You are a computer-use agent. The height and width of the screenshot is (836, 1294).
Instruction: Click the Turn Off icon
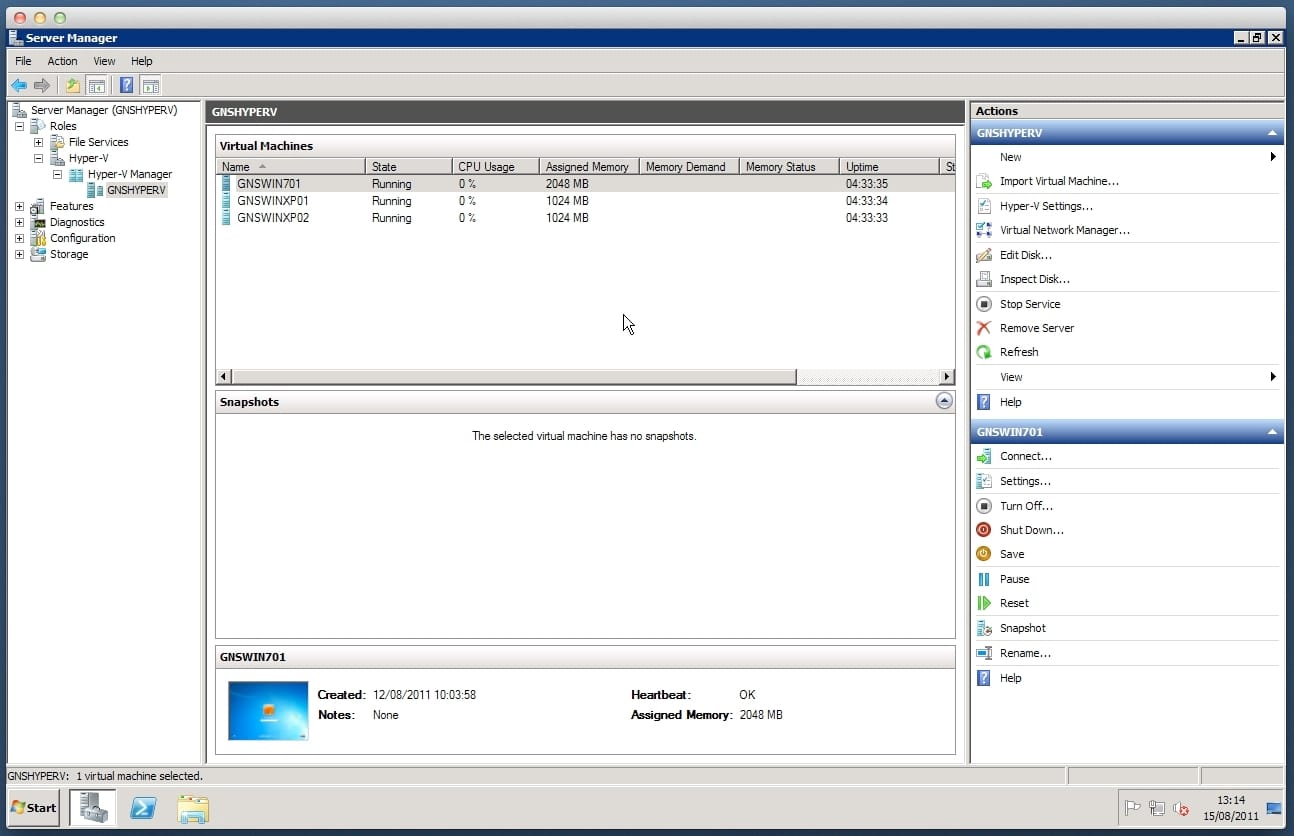(x=983, y=506)
